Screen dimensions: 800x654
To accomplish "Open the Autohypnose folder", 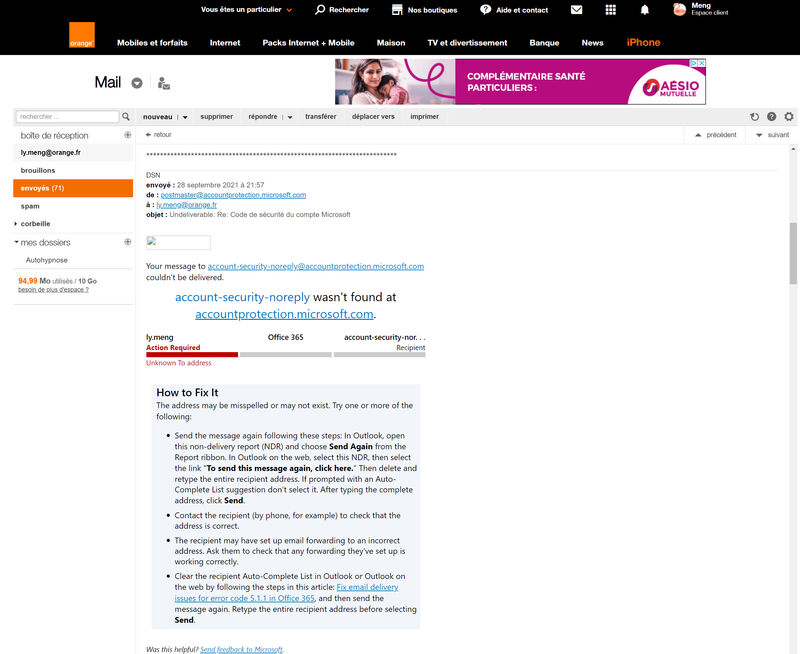I will 46,260.
